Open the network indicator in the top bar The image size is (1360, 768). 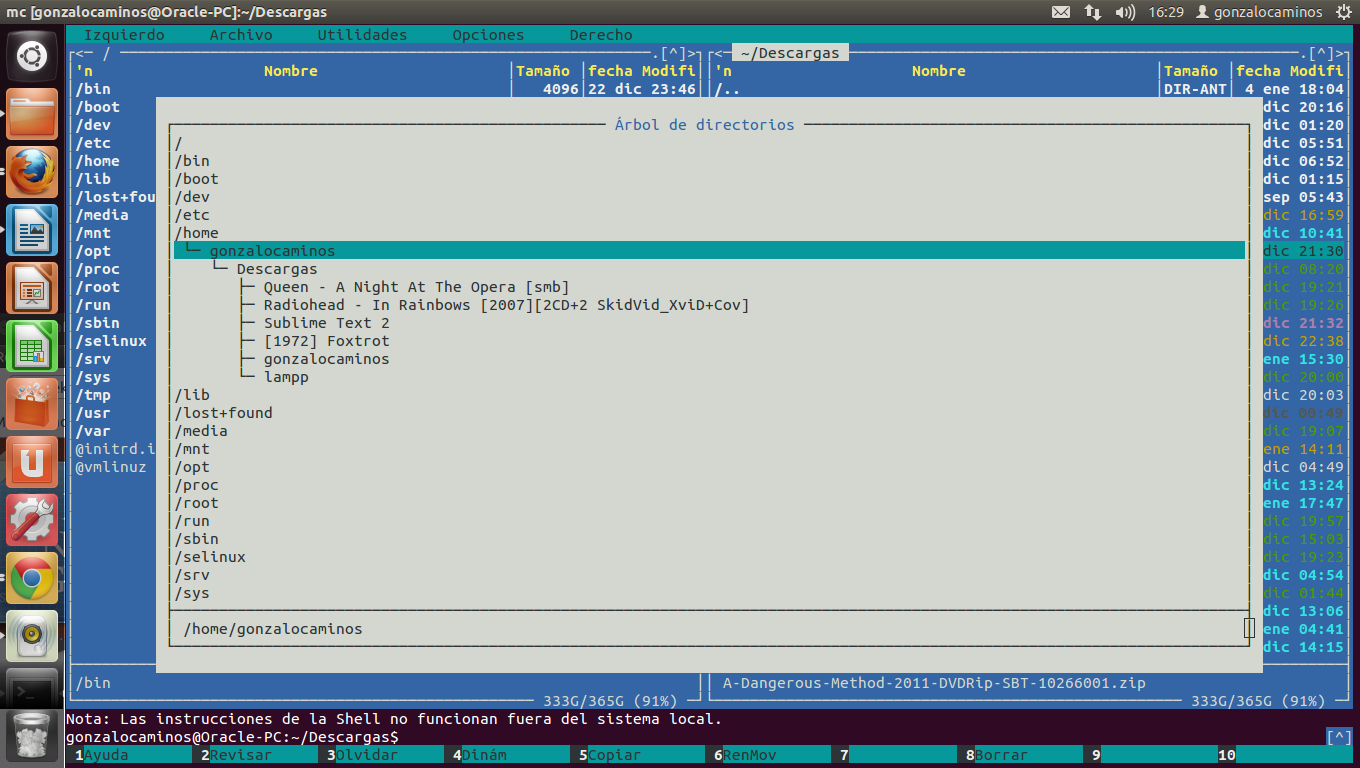pyautogui.click(x=1092, y=12)
